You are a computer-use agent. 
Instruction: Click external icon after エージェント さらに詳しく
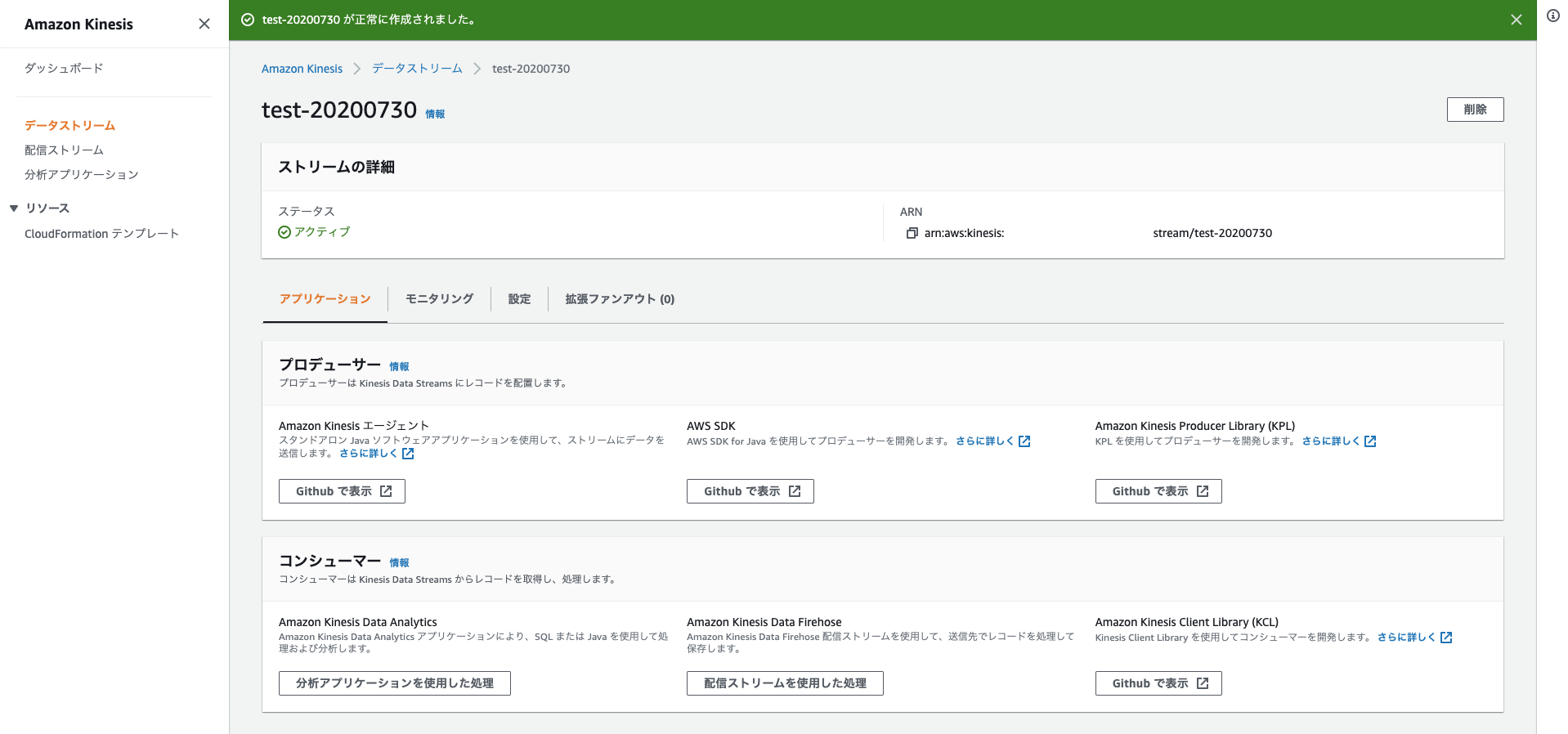[x=408, y=454]
